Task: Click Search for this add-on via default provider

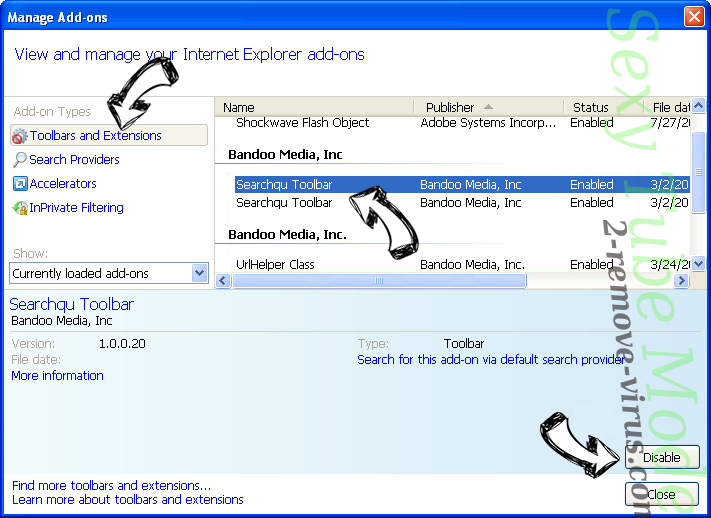Action: tap(492, 360)
